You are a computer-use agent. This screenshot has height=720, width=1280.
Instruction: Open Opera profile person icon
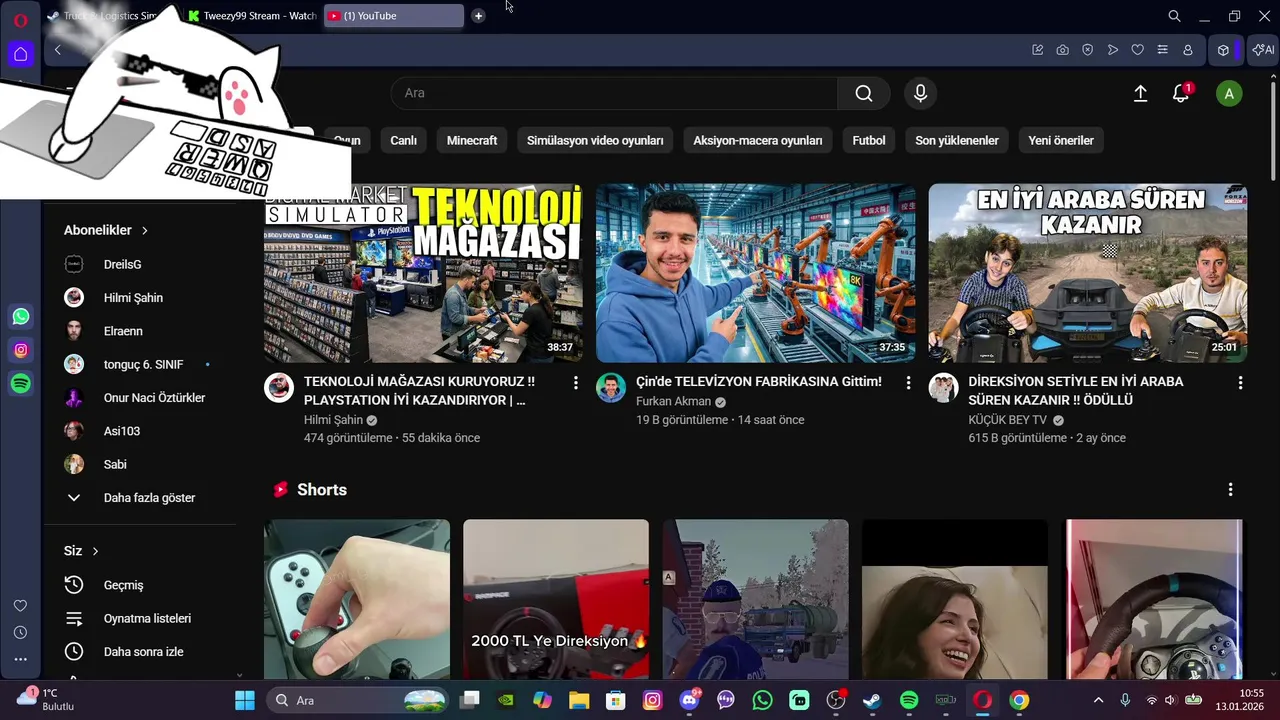click(x=1188, y=50)
